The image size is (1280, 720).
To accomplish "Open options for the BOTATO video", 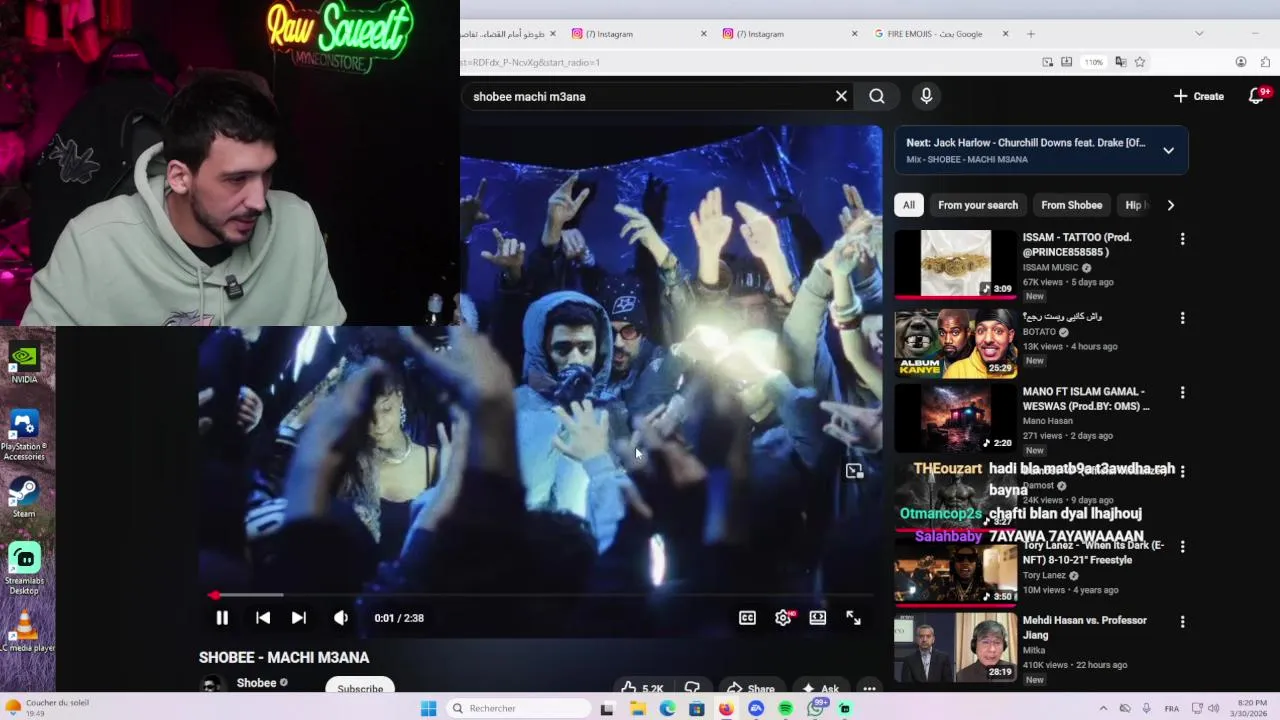I will [1182, 318].
